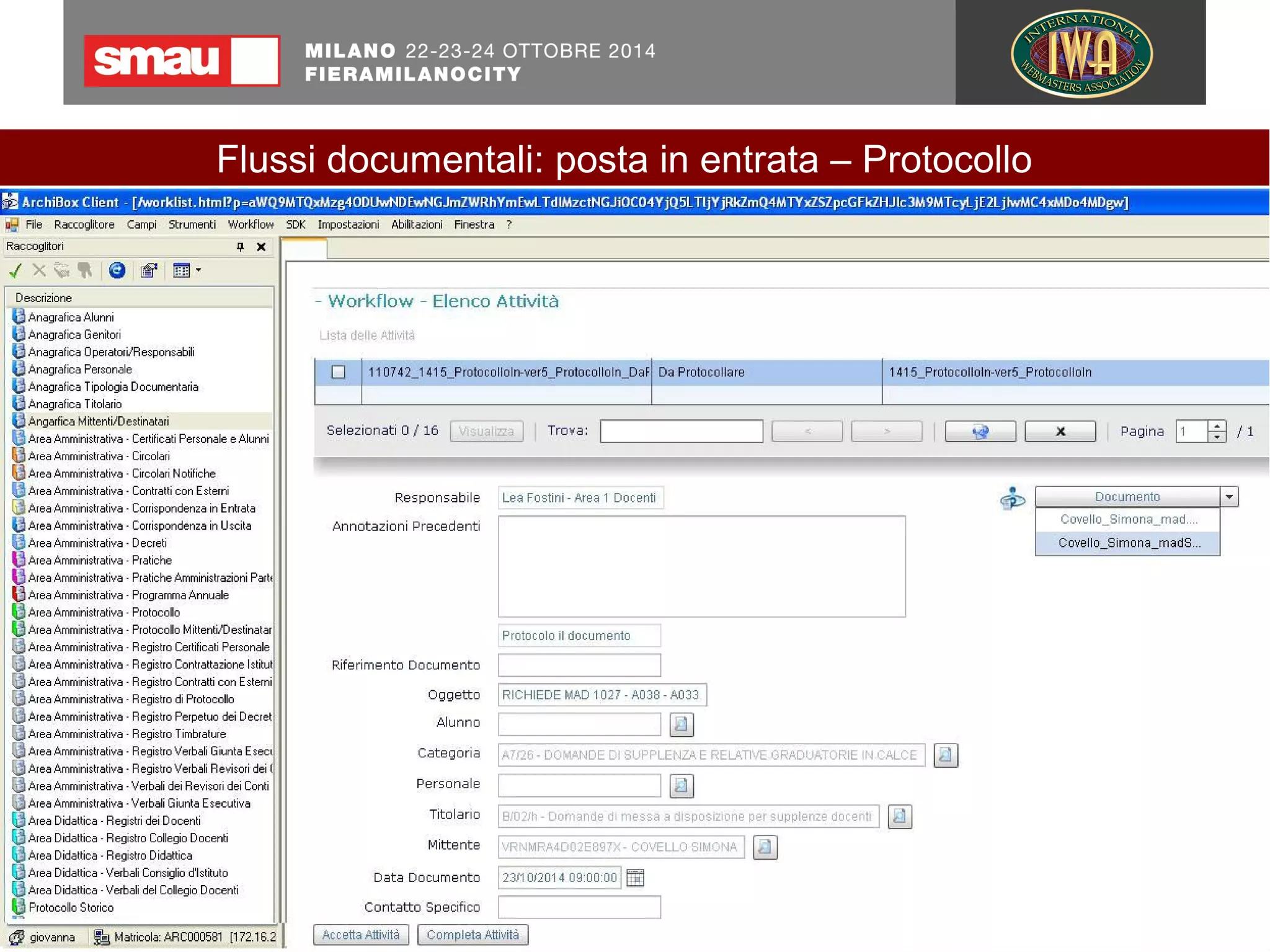Open the Raccoglitore menu
Image resolution: width=1270 pixels, height=952 pixels.
pos(84,225)
